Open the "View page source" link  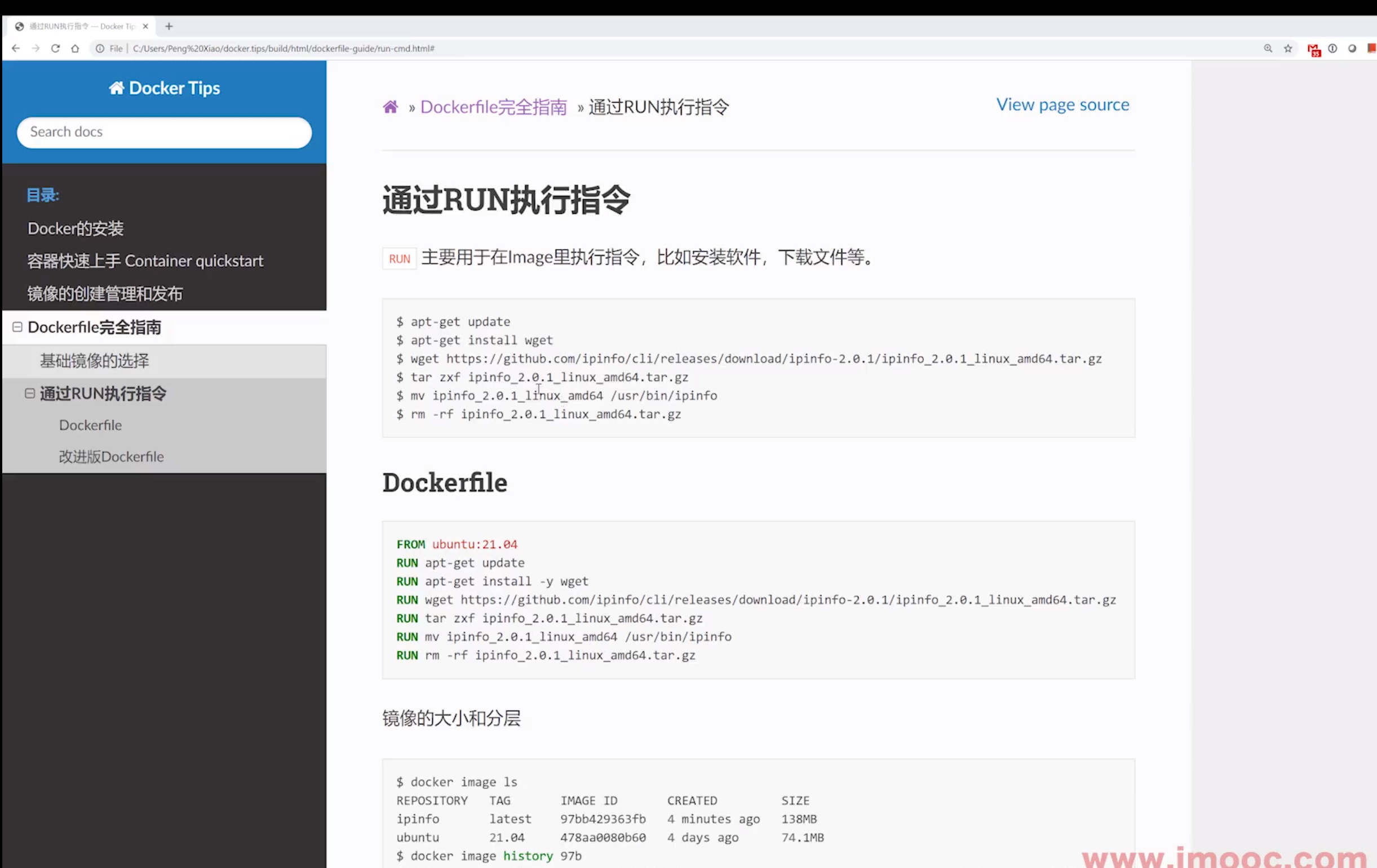[1062, 104]
